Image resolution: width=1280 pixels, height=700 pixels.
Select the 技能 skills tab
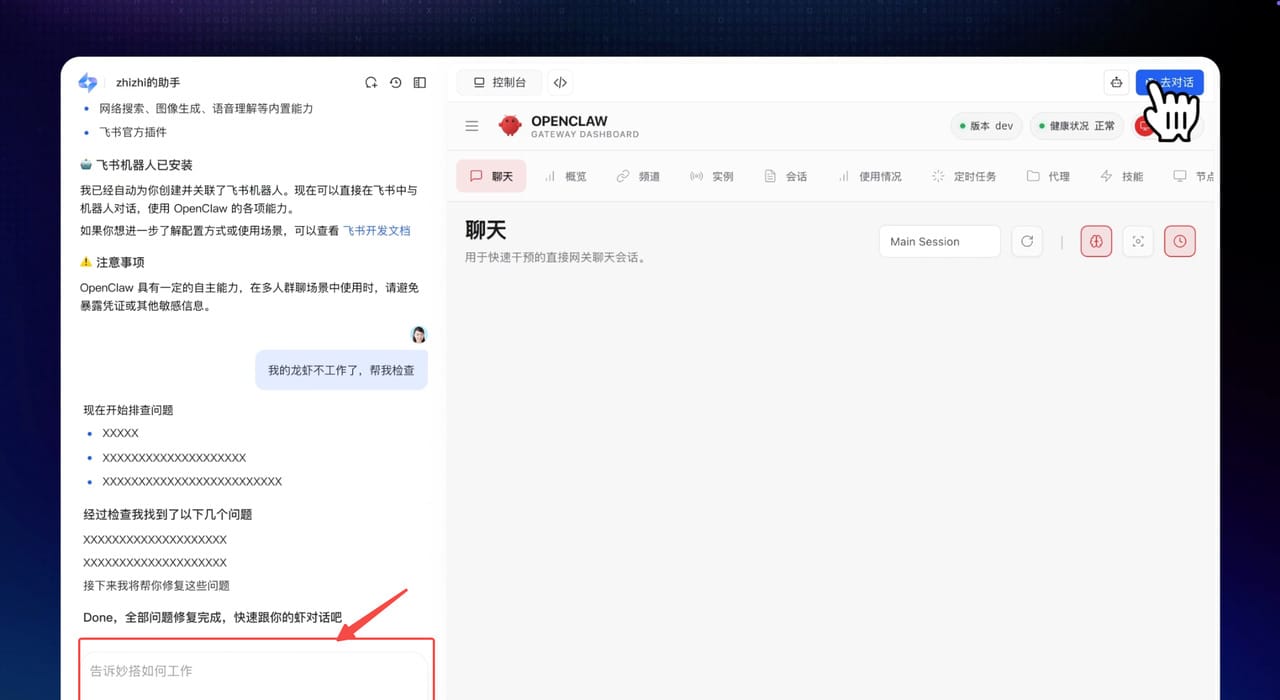(1121, 176)
